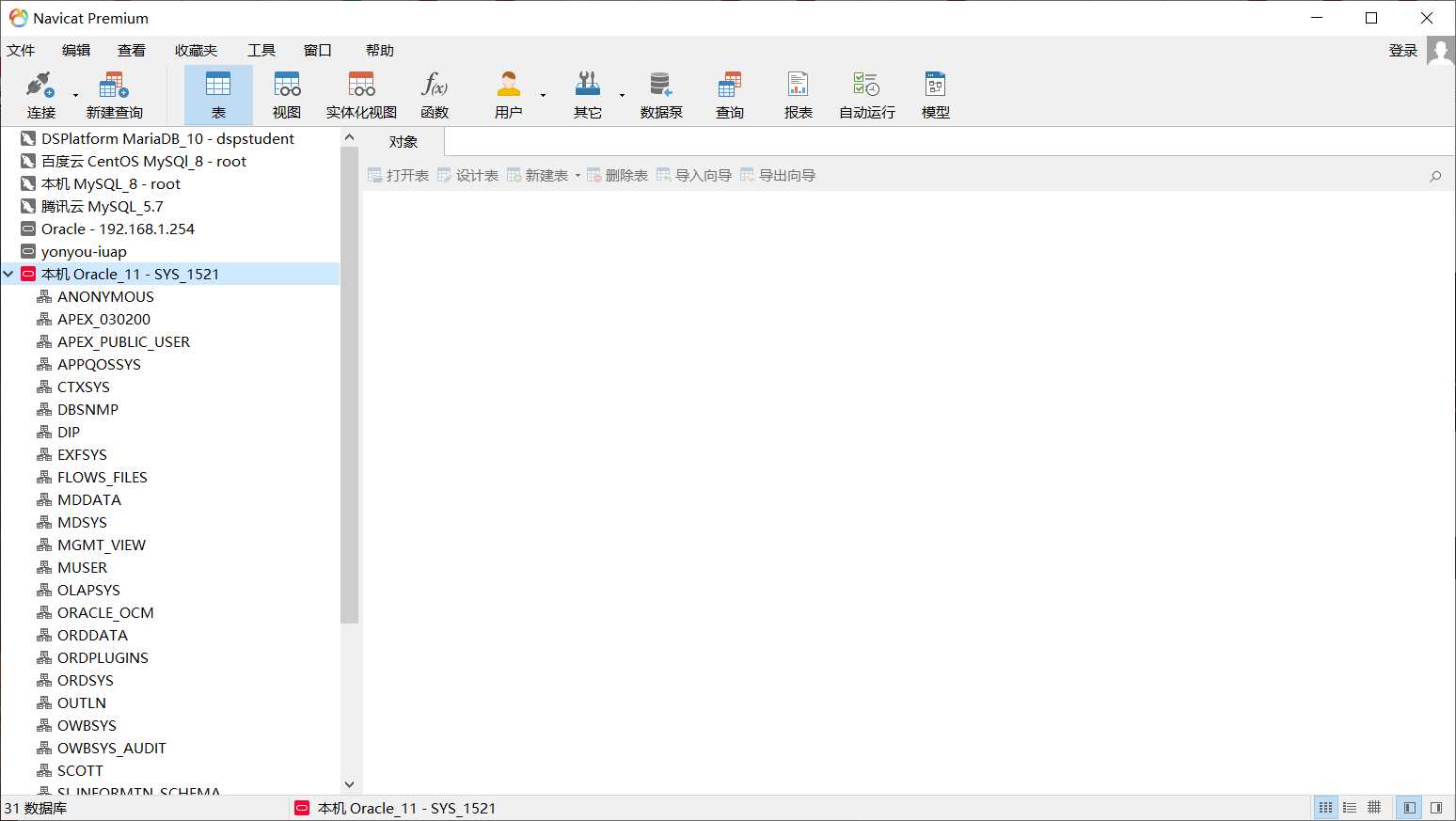Select 百度云 CentOS MySQL_8 - root connection
This screenshot has height=821, width=1456.
point(143,161)
